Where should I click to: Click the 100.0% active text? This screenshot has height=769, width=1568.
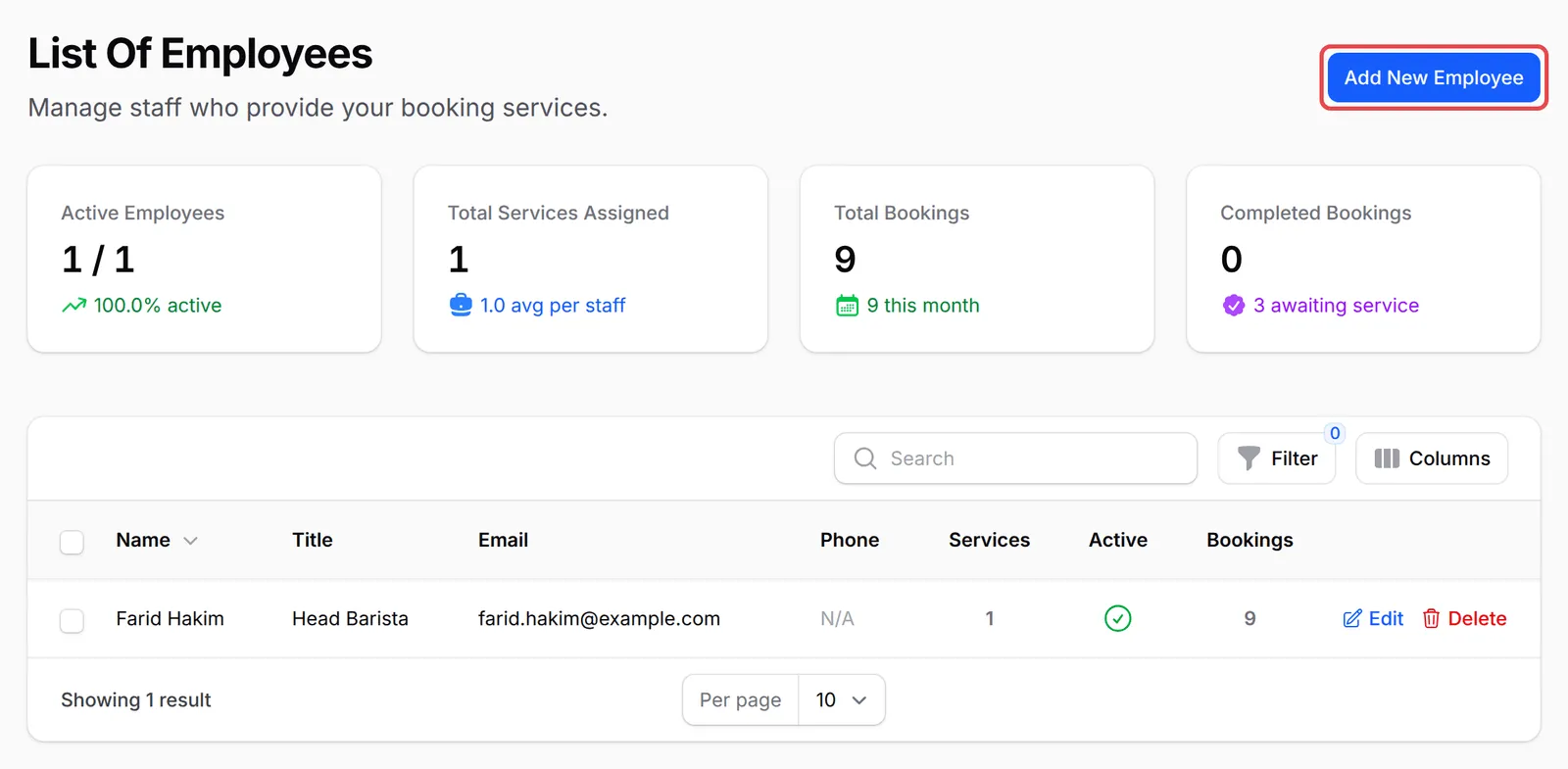tap(158, 305)
